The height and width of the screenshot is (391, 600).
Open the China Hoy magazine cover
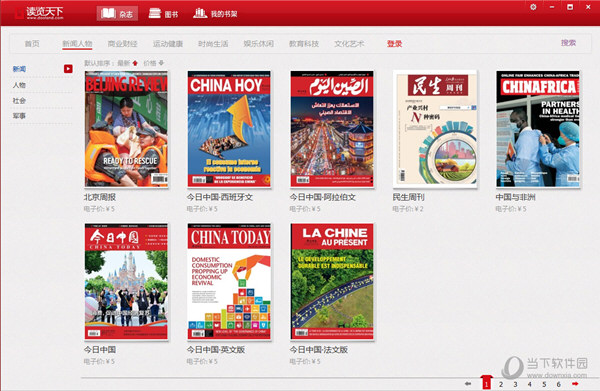[229, 129]
